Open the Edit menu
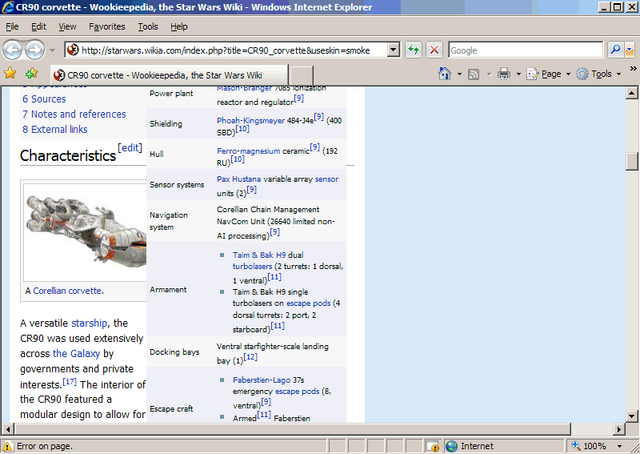The height and width of the screenshot is (454, 640). coord(39,27)
